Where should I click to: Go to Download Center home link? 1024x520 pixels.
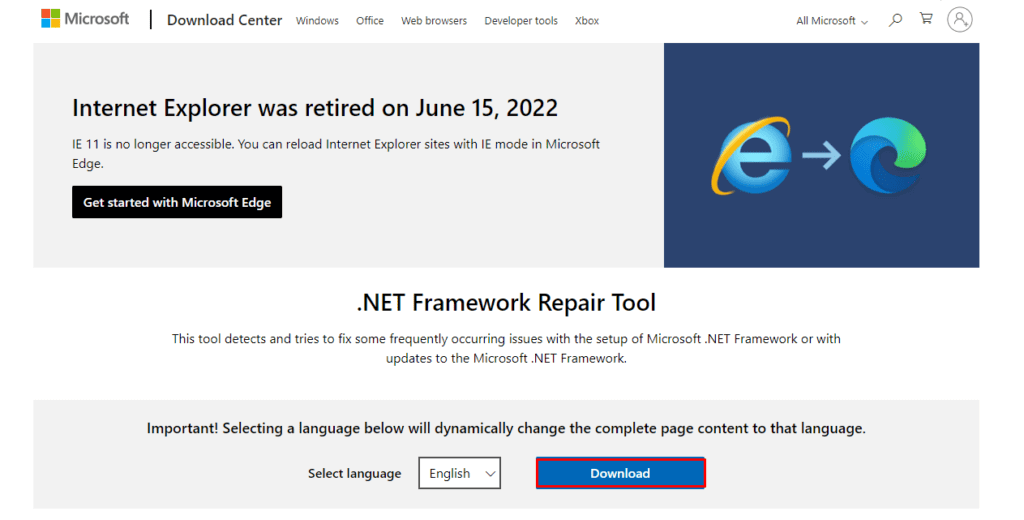tap(225, 20)
